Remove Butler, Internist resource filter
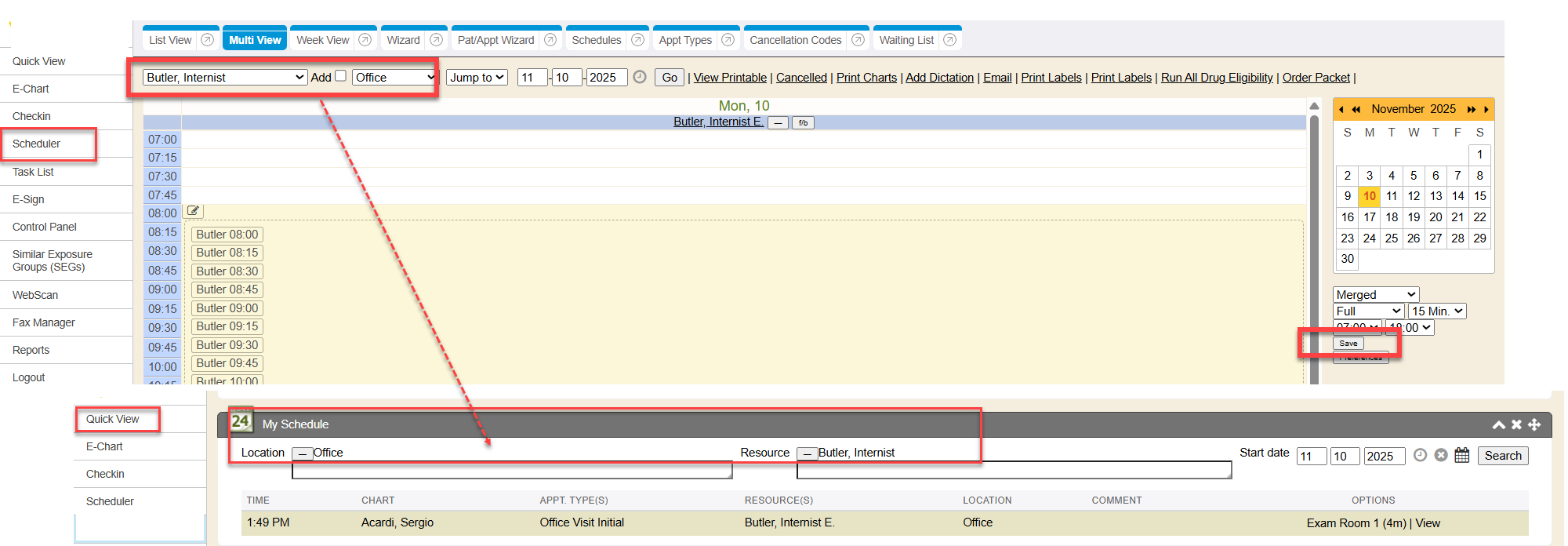The height and width of the screenshot is (546, 1568). coord(807,453)
